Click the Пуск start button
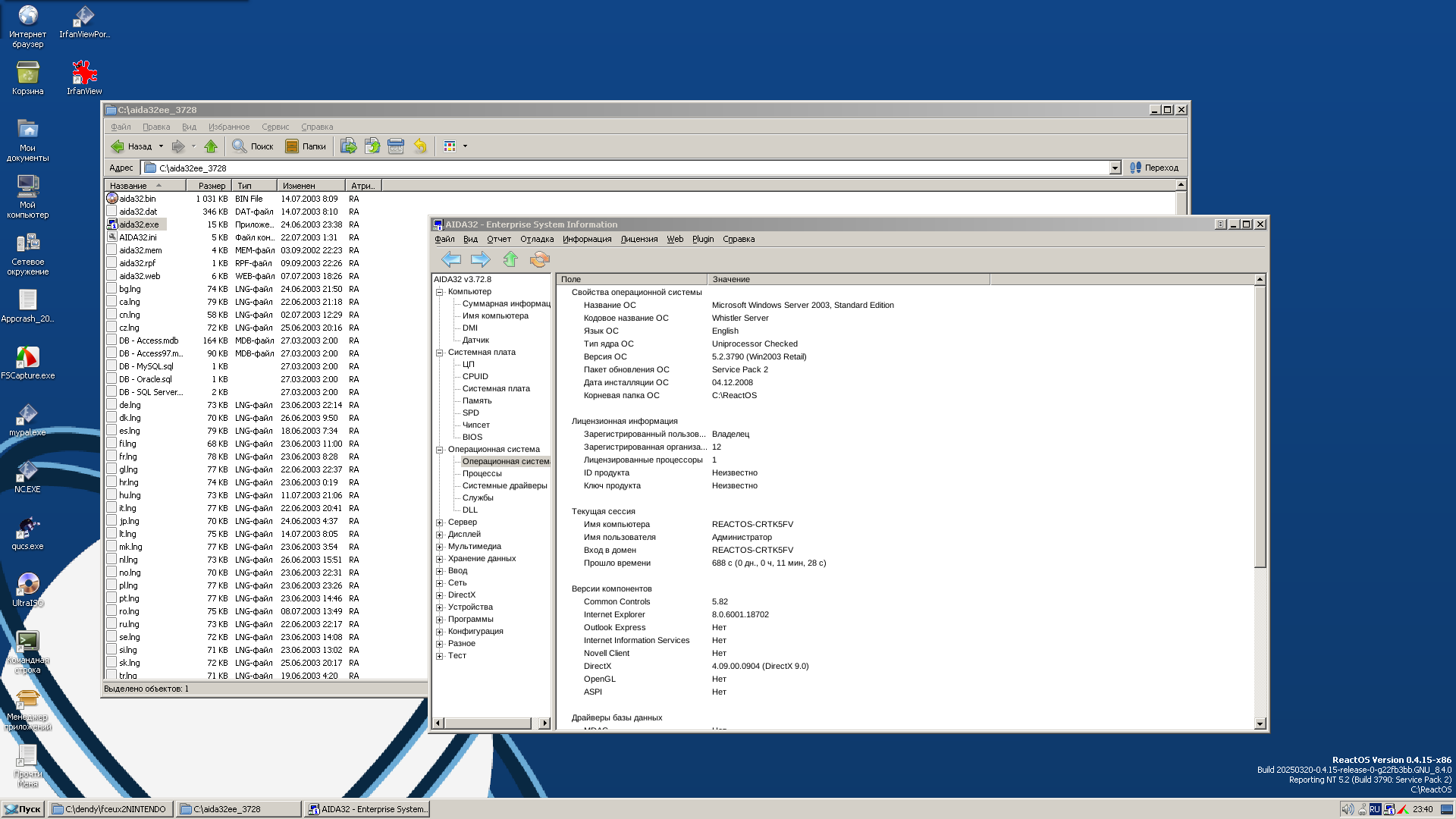1456x819 pixels. pyautogui.click(x=23, y=809)
